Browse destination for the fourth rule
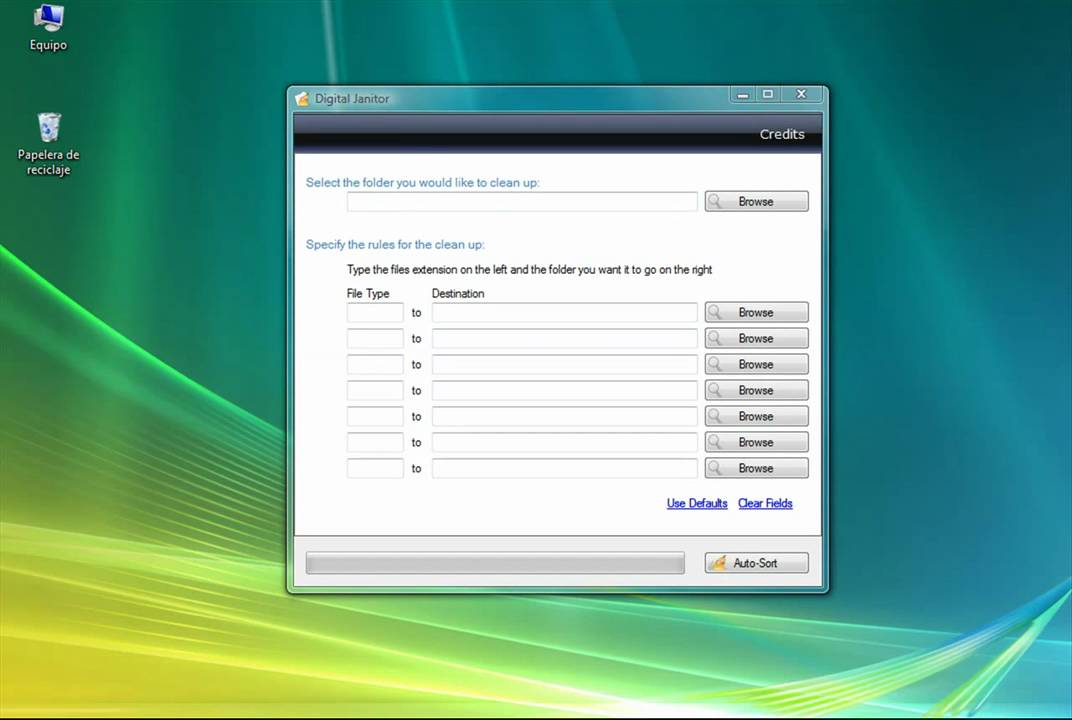Screen dimensions: 1072x720 (x=756, y=390)
